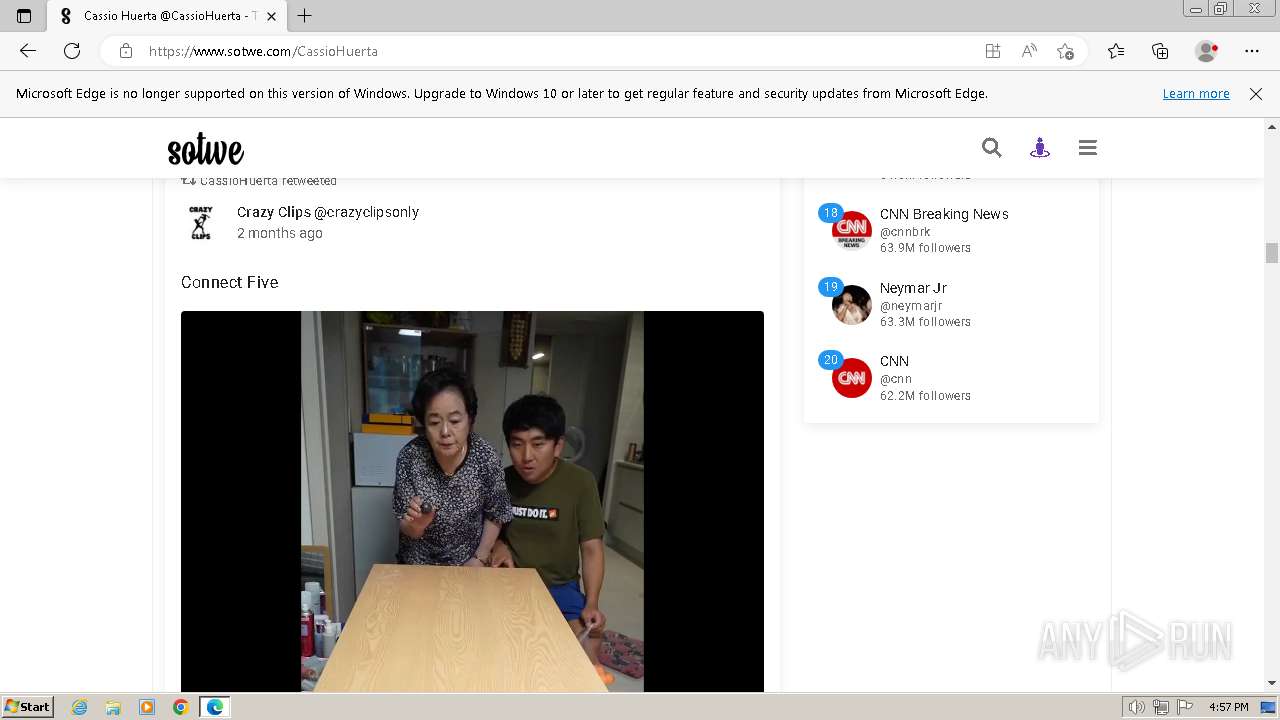Open the Favorites list
The height and width of the screenshot is (720, 1280).
point(1116,51)
